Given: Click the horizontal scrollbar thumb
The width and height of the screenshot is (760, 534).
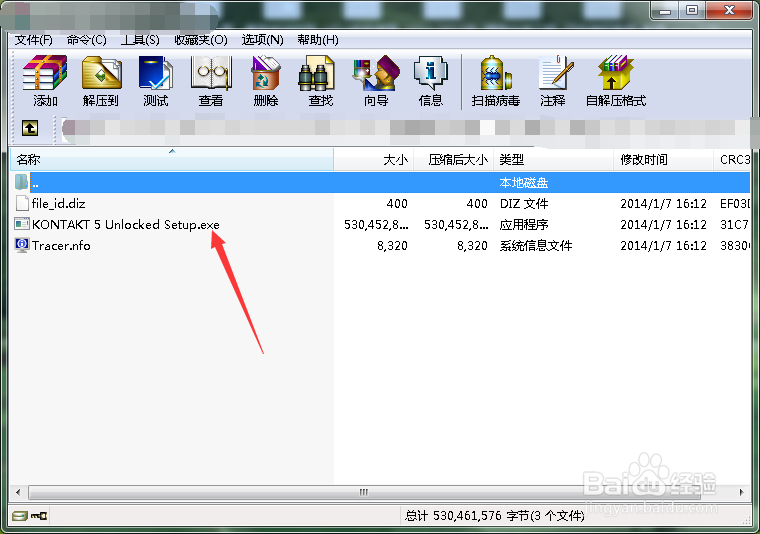Looking at the screenshot, I should point(364,492).
